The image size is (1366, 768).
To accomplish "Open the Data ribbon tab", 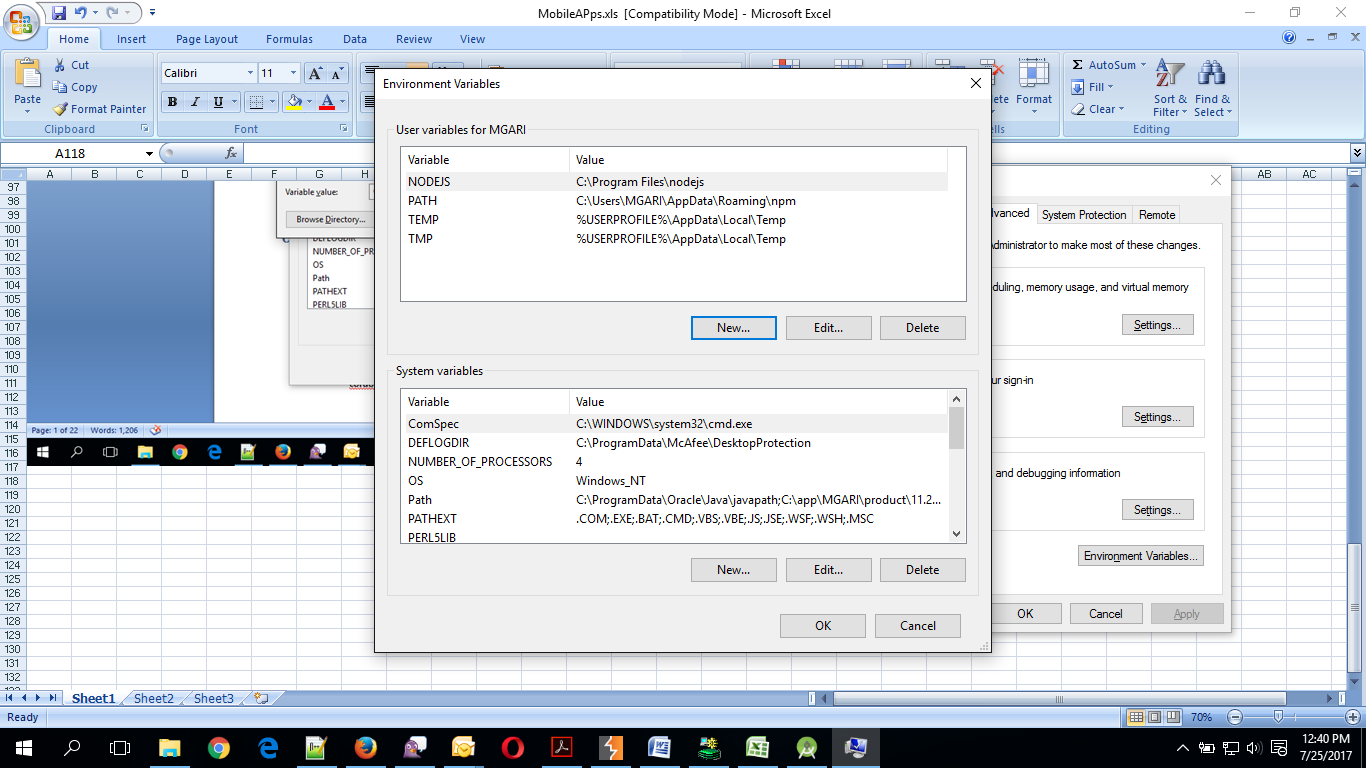I will coord(355,39).
